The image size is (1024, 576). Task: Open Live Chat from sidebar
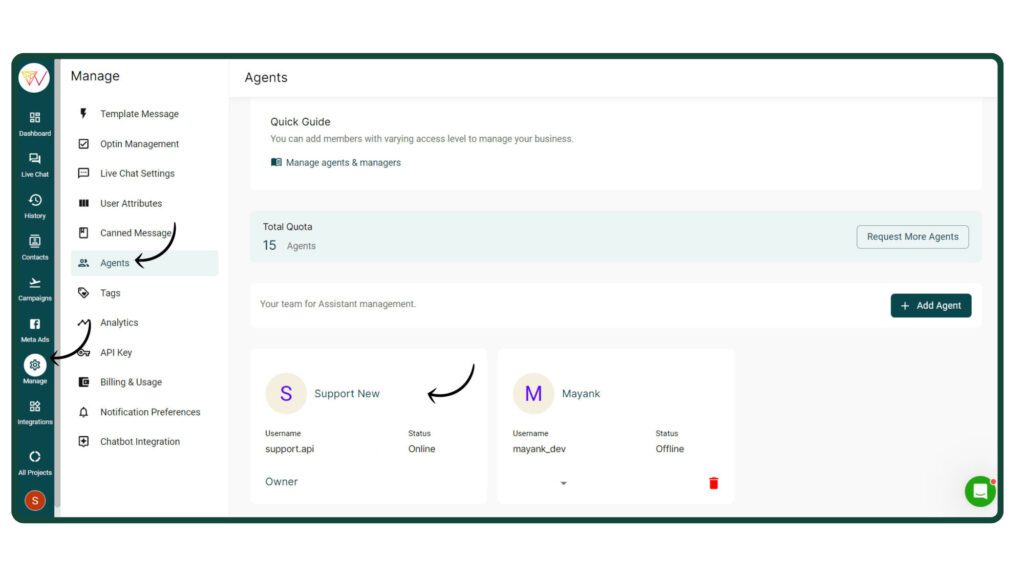coord(35,164)
